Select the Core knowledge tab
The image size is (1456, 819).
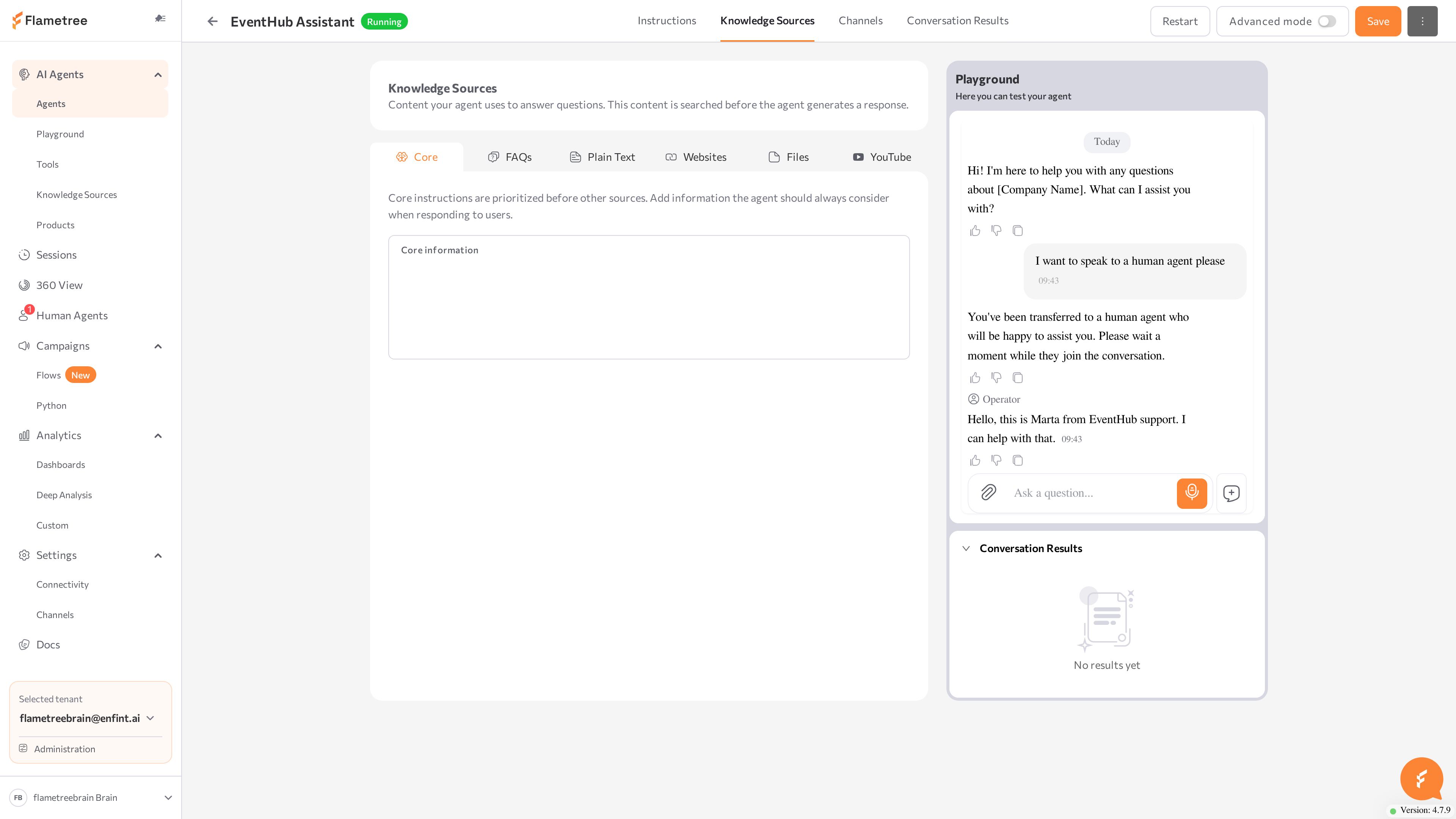[x=417, y=157]
